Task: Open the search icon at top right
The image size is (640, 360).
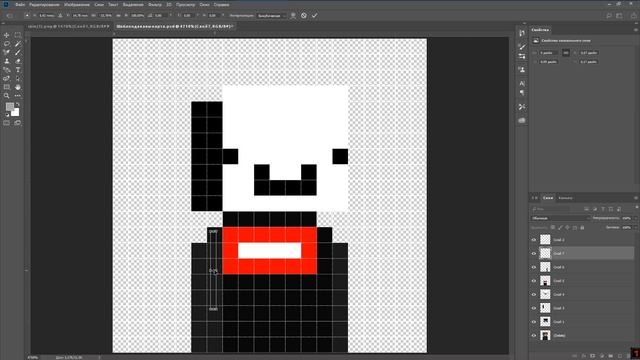Action: [609, 16]
